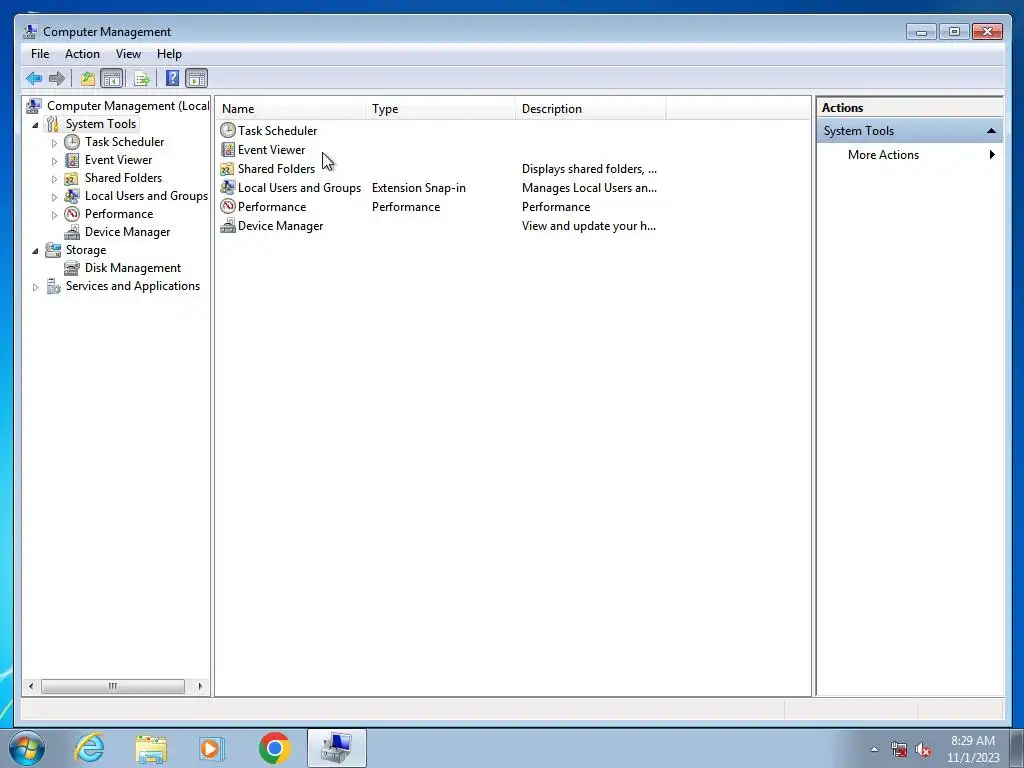The width and height of the screenshot is (1024, 768).
Task: Click the Export List toolbar icon
Action: coord(142,79)
